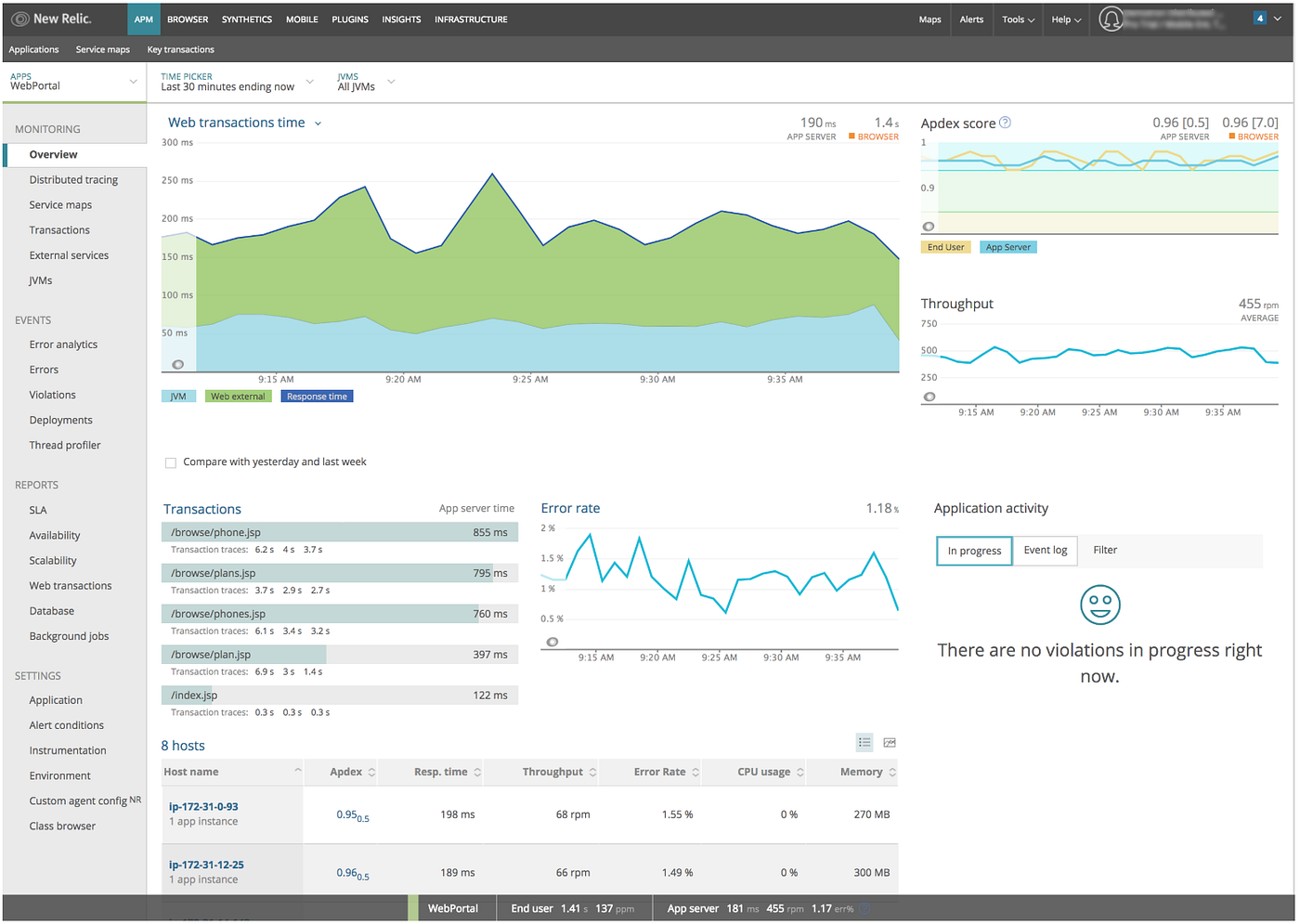Switch to the INFRASTRUCTURE tab
The width and height of the screenshot is (1300, 924).
click(x=471, y=20)
